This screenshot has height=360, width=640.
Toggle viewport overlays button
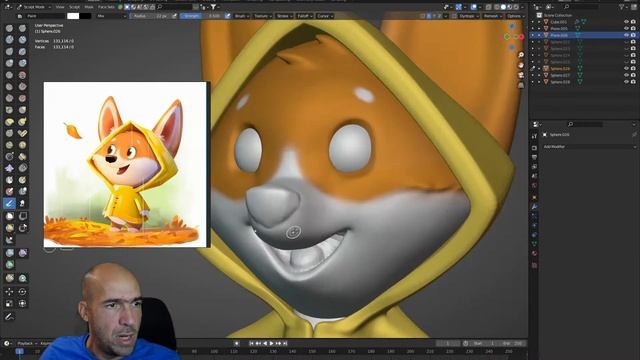click(473, 7)
